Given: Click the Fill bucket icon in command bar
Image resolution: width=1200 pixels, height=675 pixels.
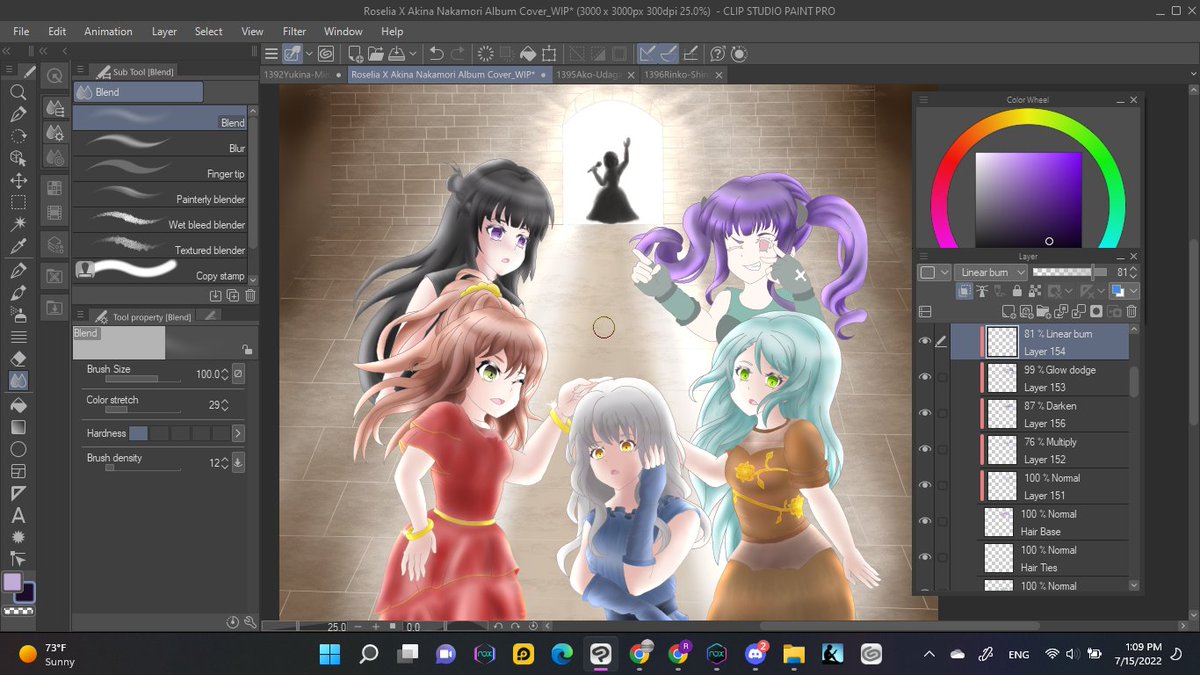Looking at the screenshot, I should (x=529, y=53).
